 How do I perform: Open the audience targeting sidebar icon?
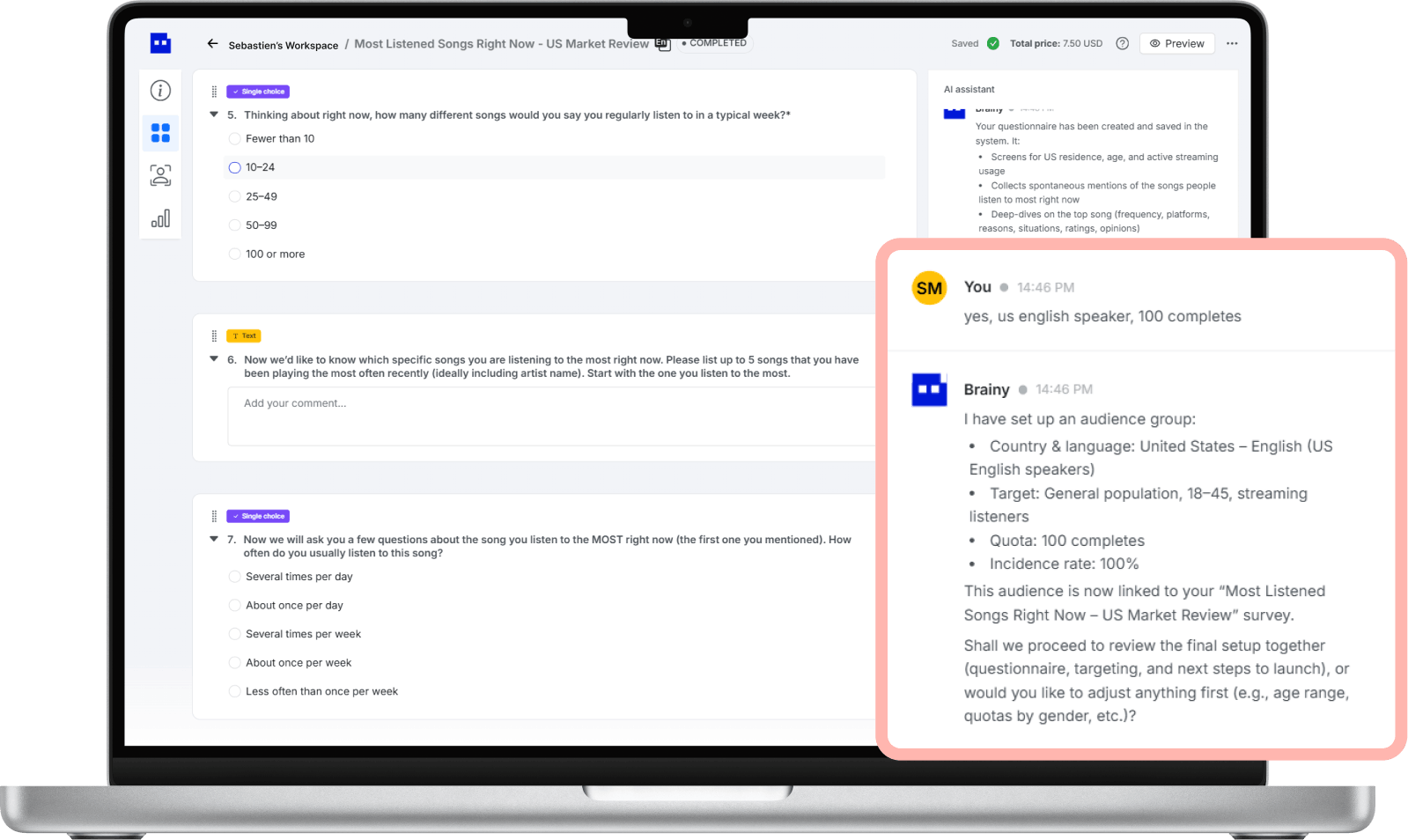pyautogui.click(x=160, y=175)
